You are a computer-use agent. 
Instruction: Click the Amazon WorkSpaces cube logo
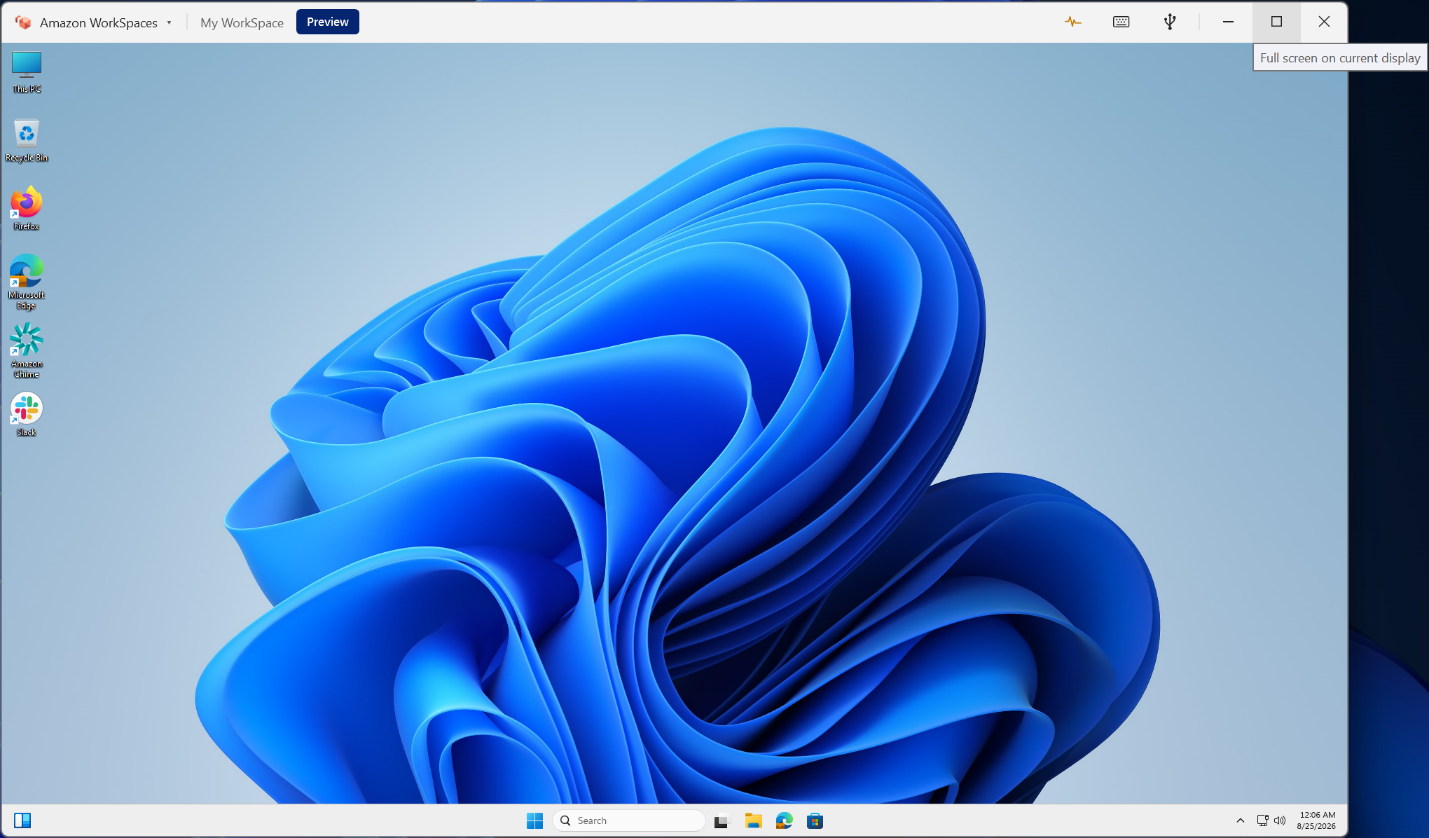pos(23,22)
